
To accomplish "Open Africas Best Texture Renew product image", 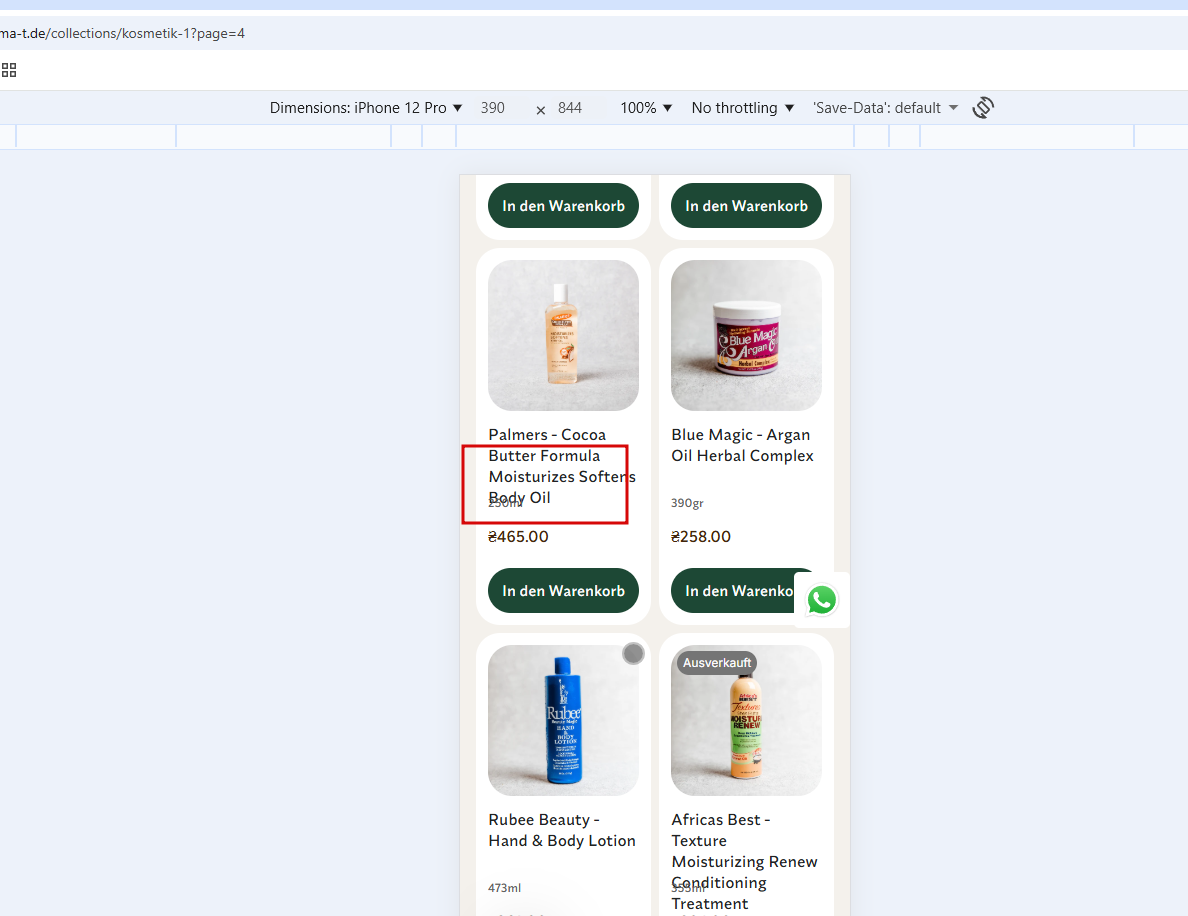I will 746,721.
